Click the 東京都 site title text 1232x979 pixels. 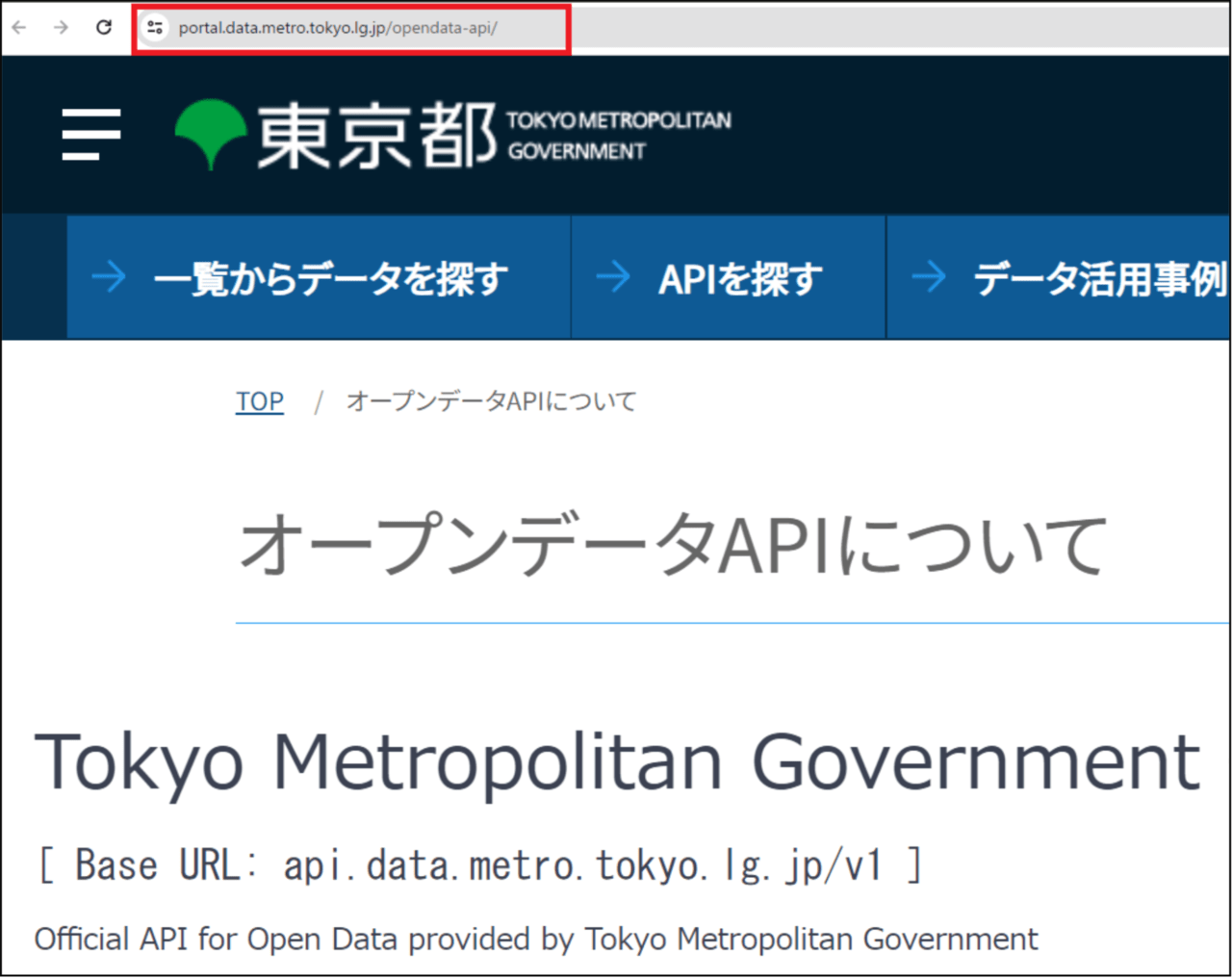(x=375, y=136)
